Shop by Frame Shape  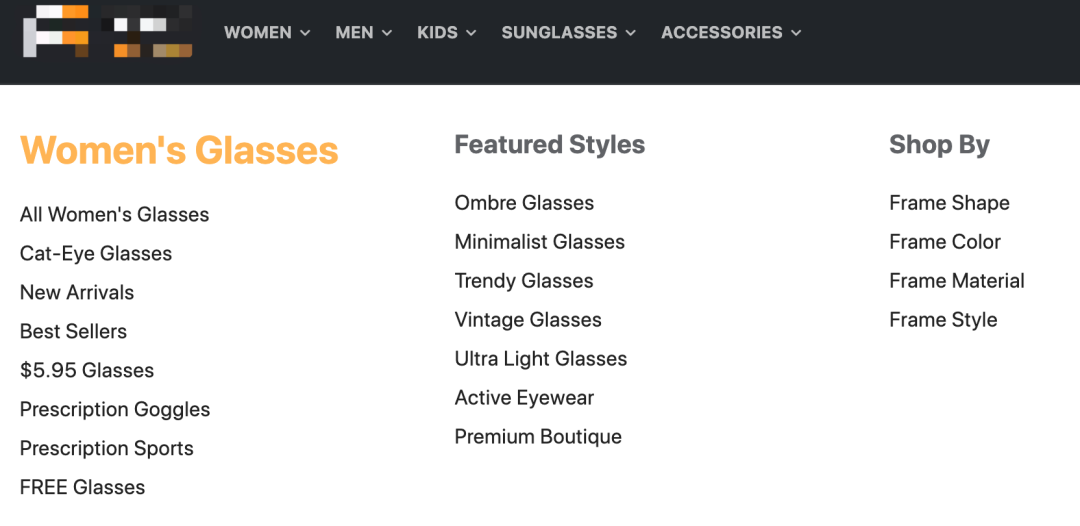pos(949,203)
